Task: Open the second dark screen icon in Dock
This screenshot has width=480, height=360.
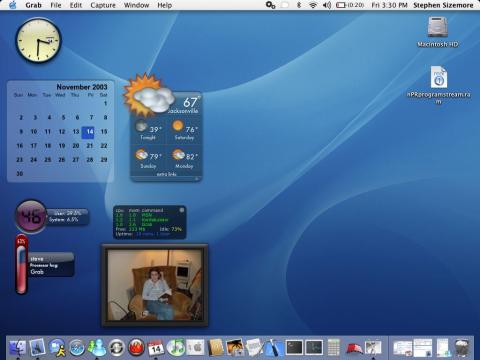Action: click(314, 348)
